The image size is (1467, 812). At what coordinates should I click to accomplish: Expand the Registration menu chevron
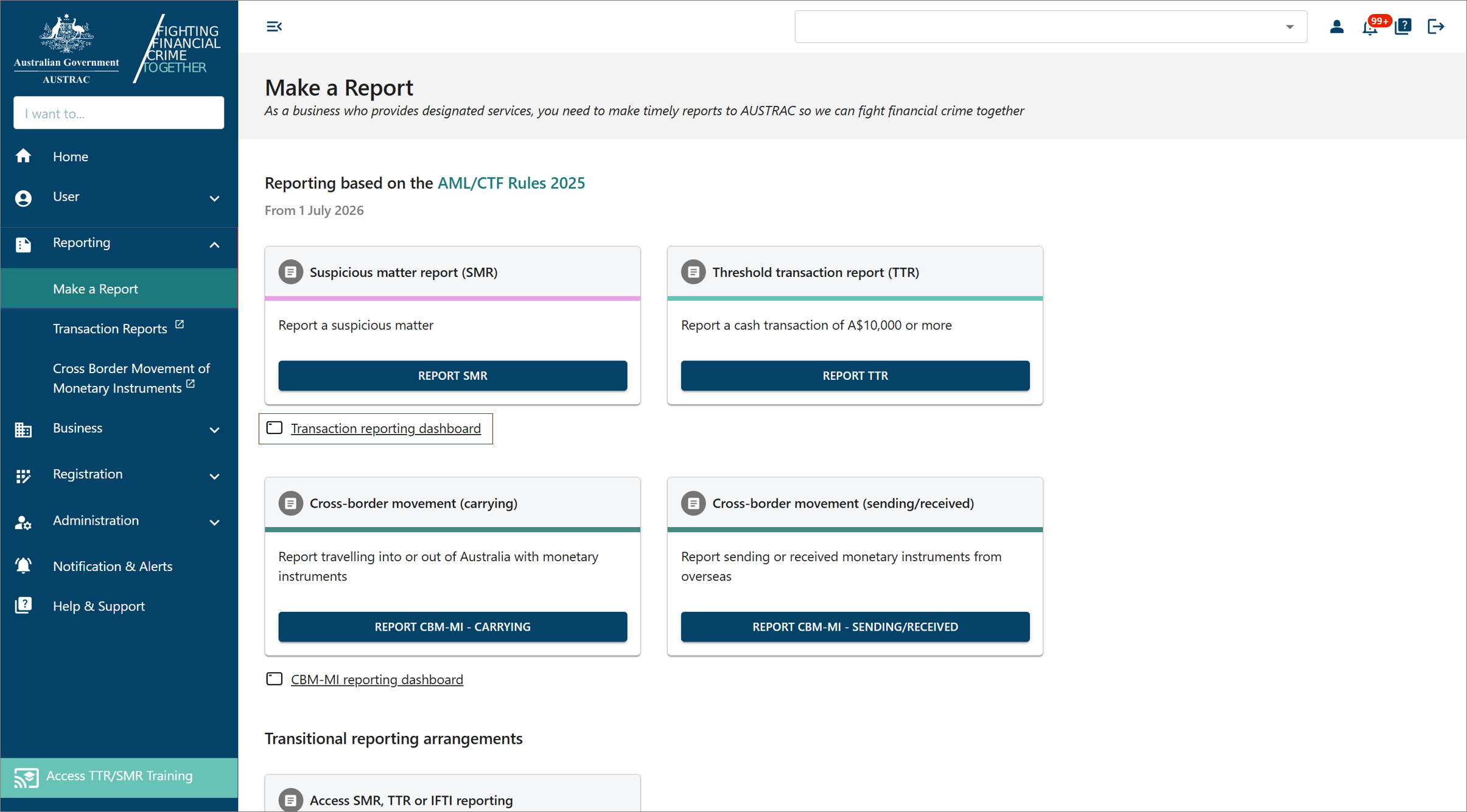coord(214,477)
